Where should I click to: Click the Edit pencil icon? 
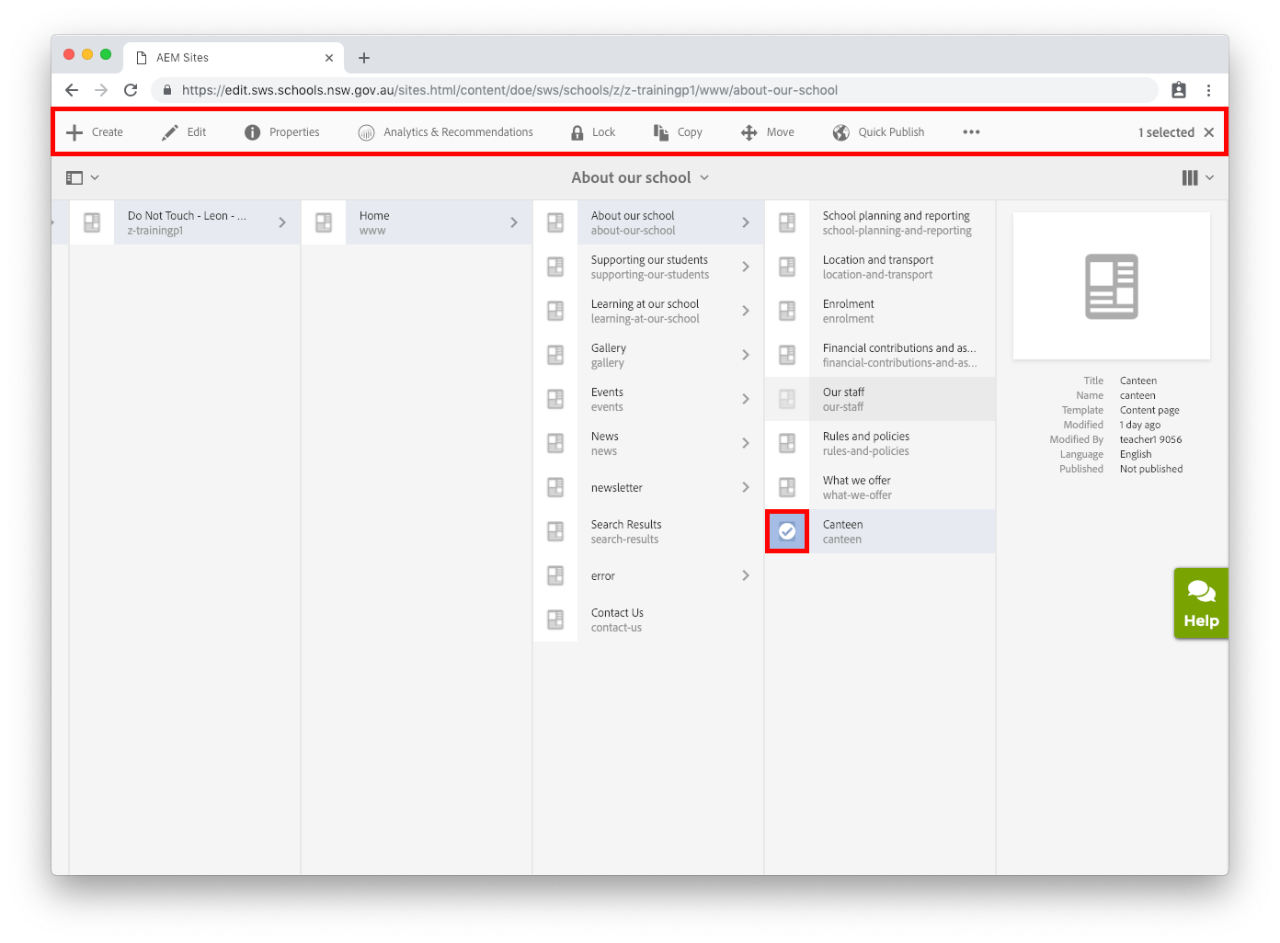[170, 132]
